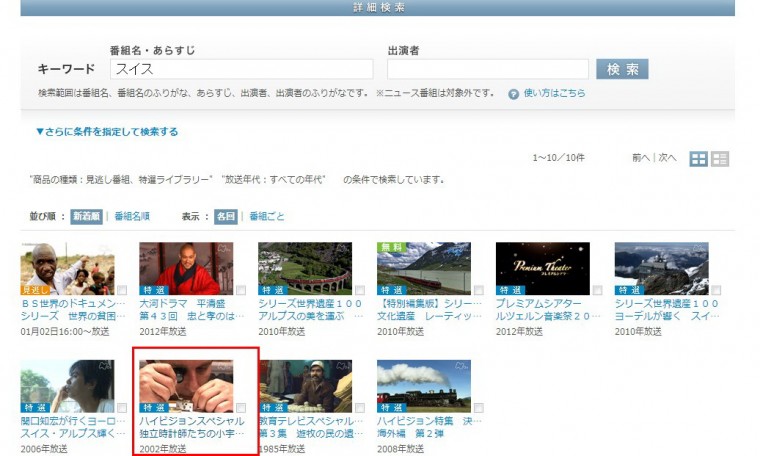
Task: Display results by 番組ごと
Action: tap(267, 216)
